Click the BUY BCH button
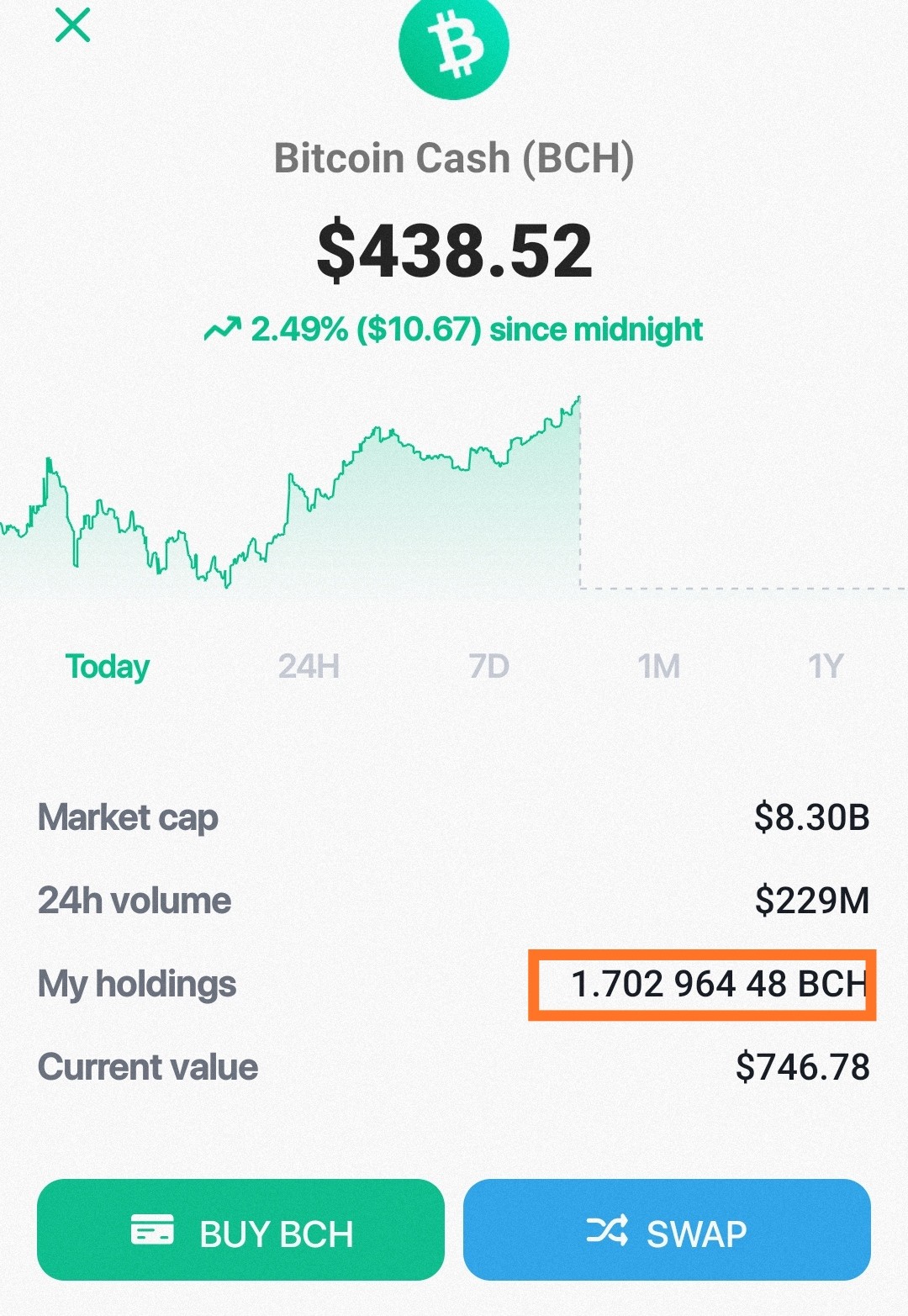Image resolution: width=908 pixels, height=1316 pixels. [240, 1229]
